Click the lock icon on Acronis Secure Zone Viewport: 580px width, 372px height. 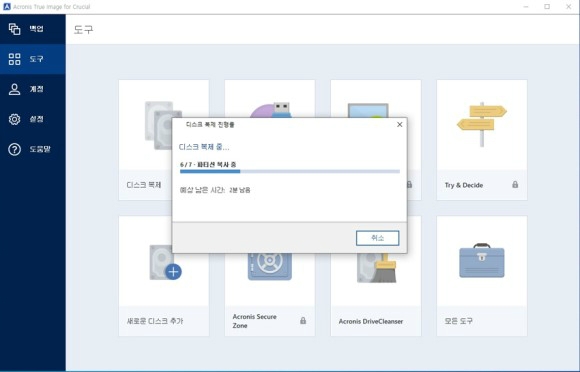tap(303, 320)
